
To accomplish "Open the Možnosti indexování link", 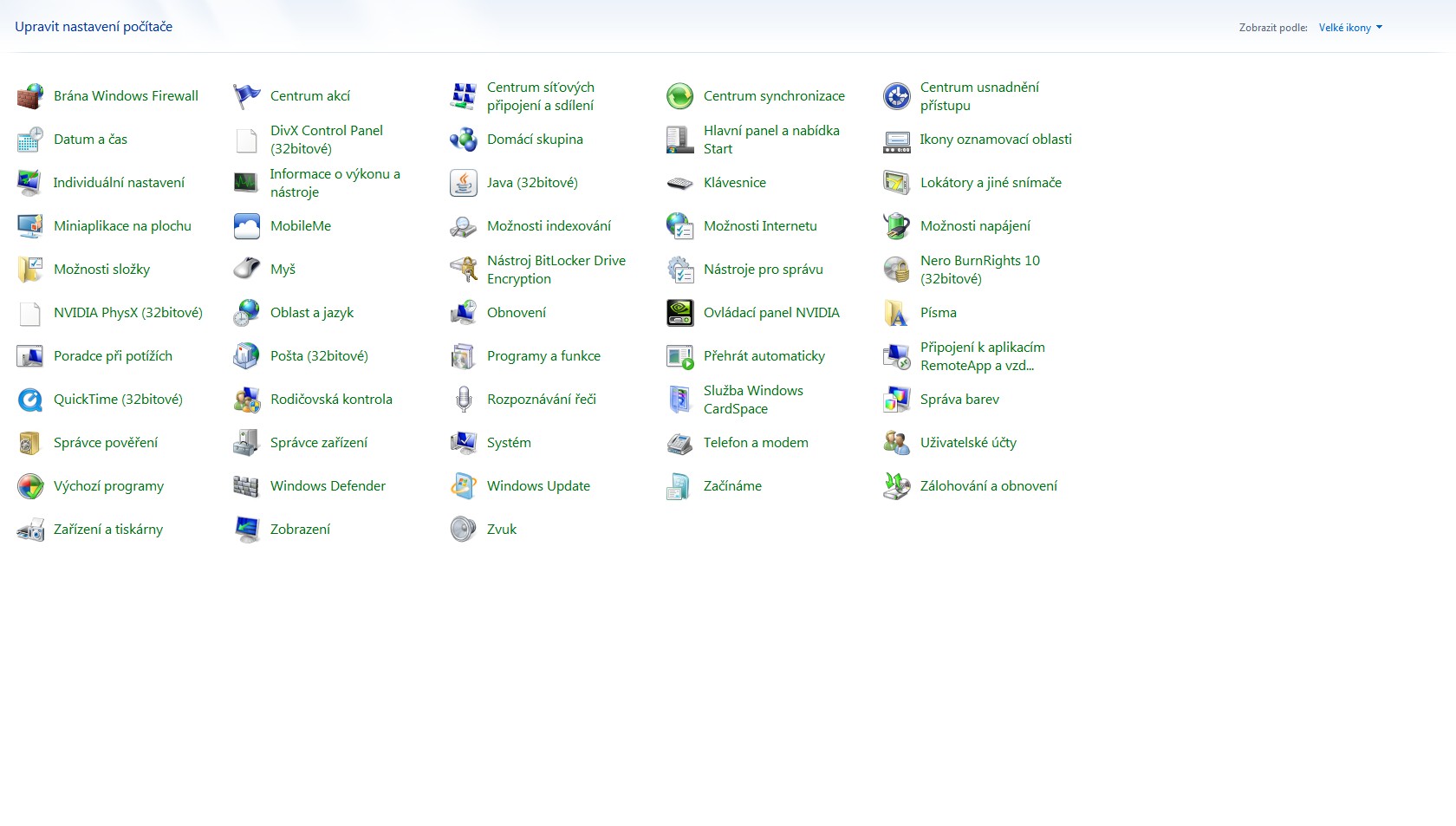I will (549, 226).
